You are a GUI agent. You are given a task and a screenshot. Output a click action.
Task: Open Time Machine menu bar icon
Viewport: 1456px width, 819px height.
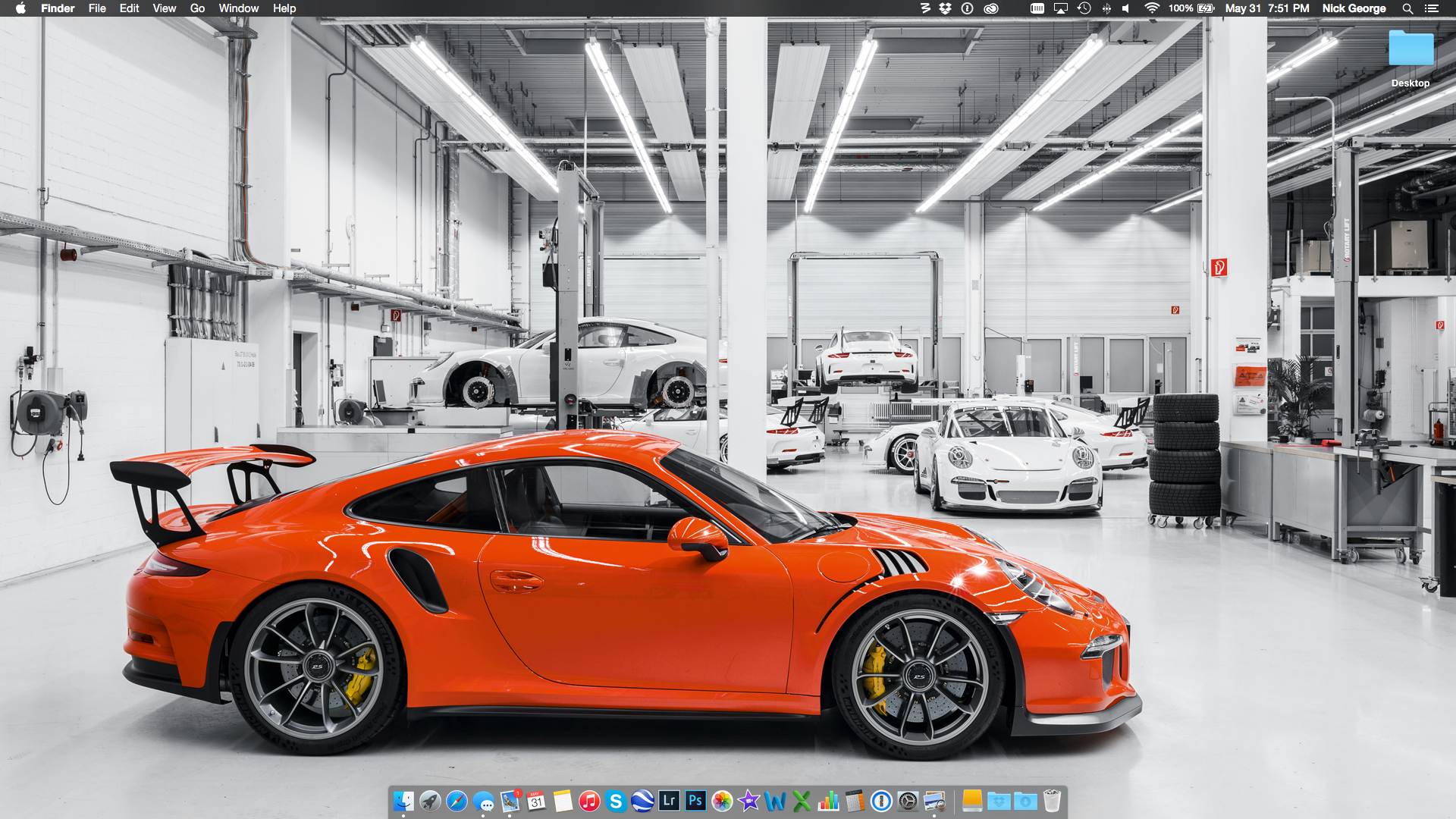[x=1084, y=8]
